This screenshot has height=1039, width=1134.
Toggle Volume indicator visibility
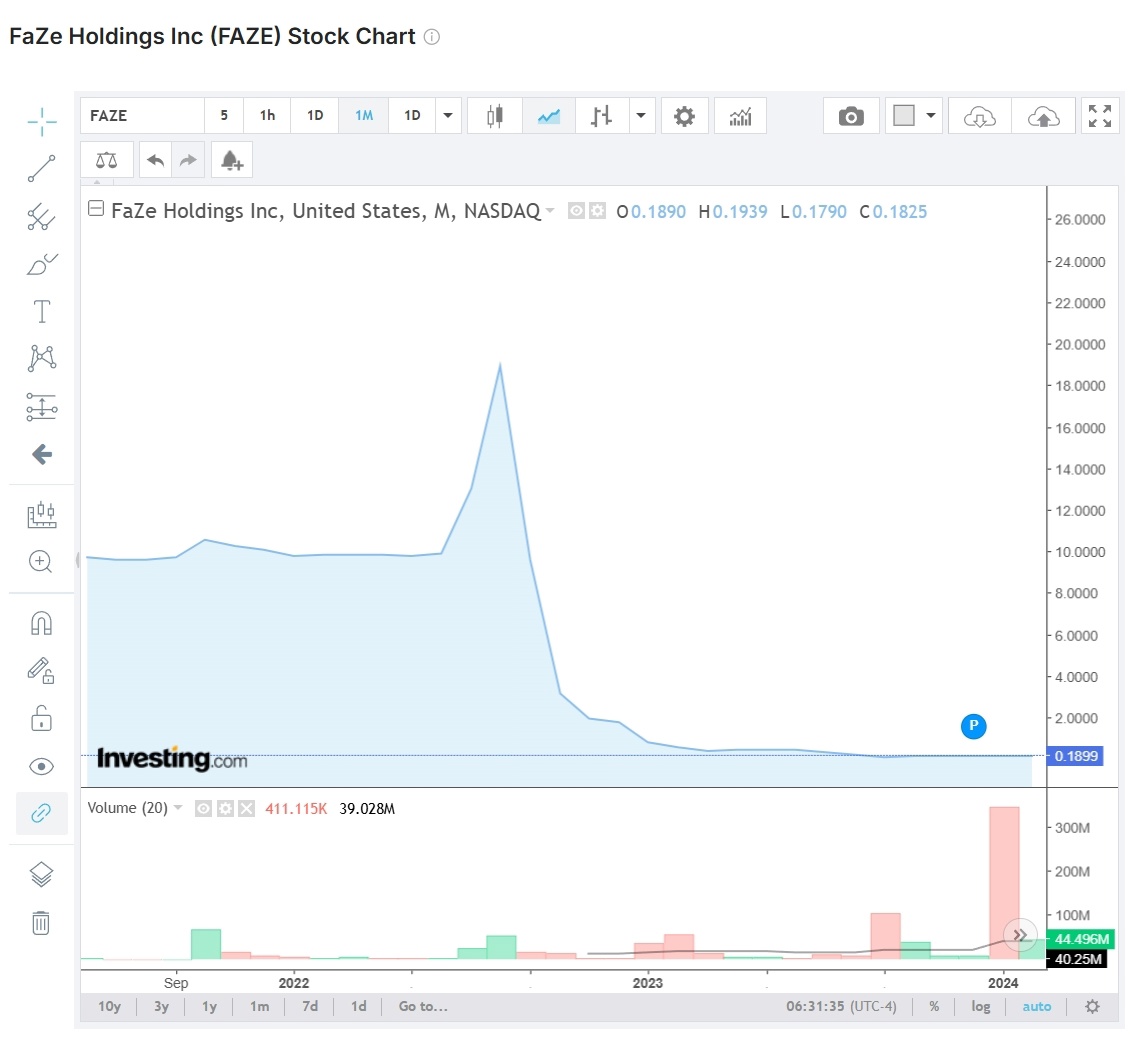[x=203, y=808]
